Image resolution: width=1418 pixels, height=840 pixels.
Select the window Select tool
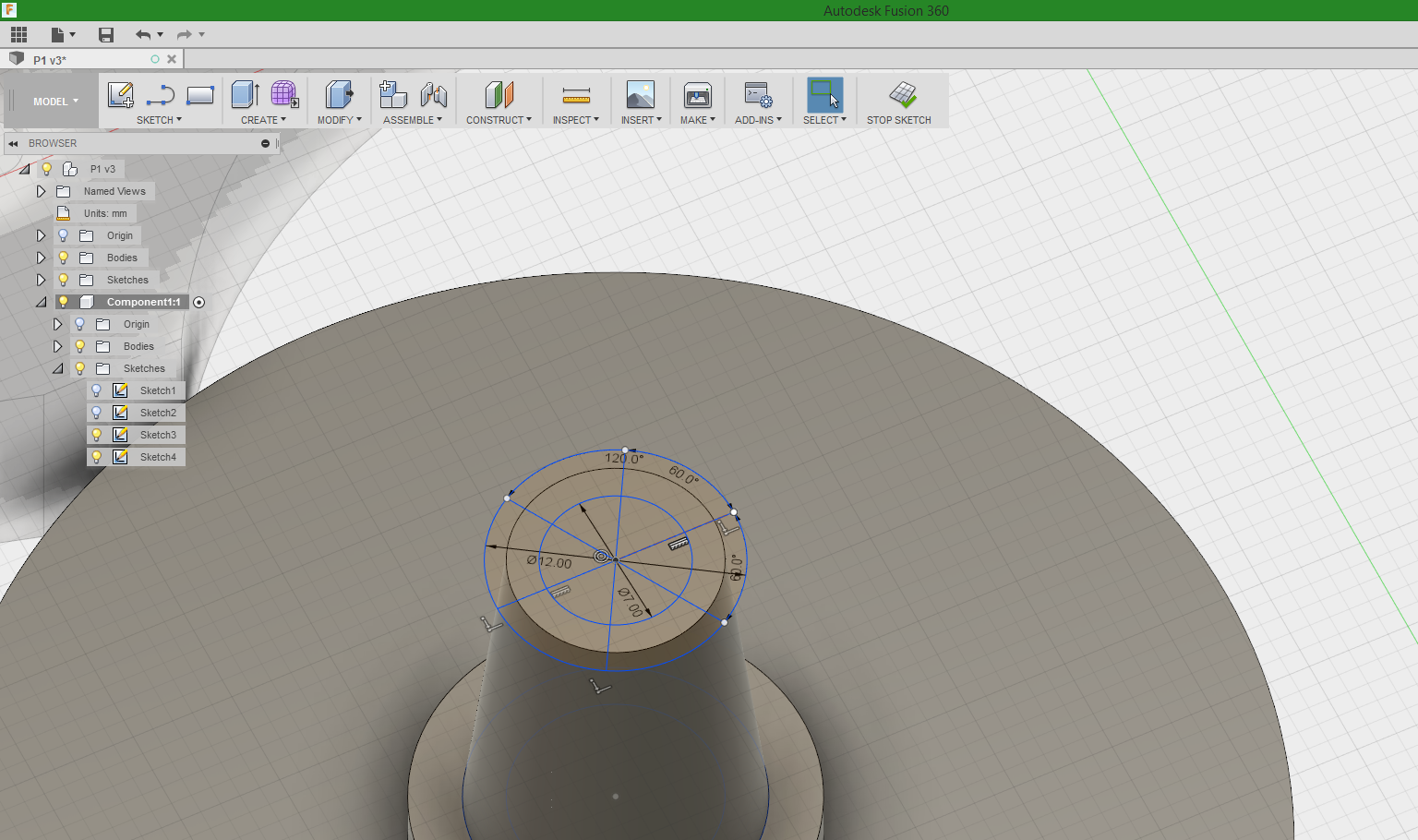coord(824,94)
